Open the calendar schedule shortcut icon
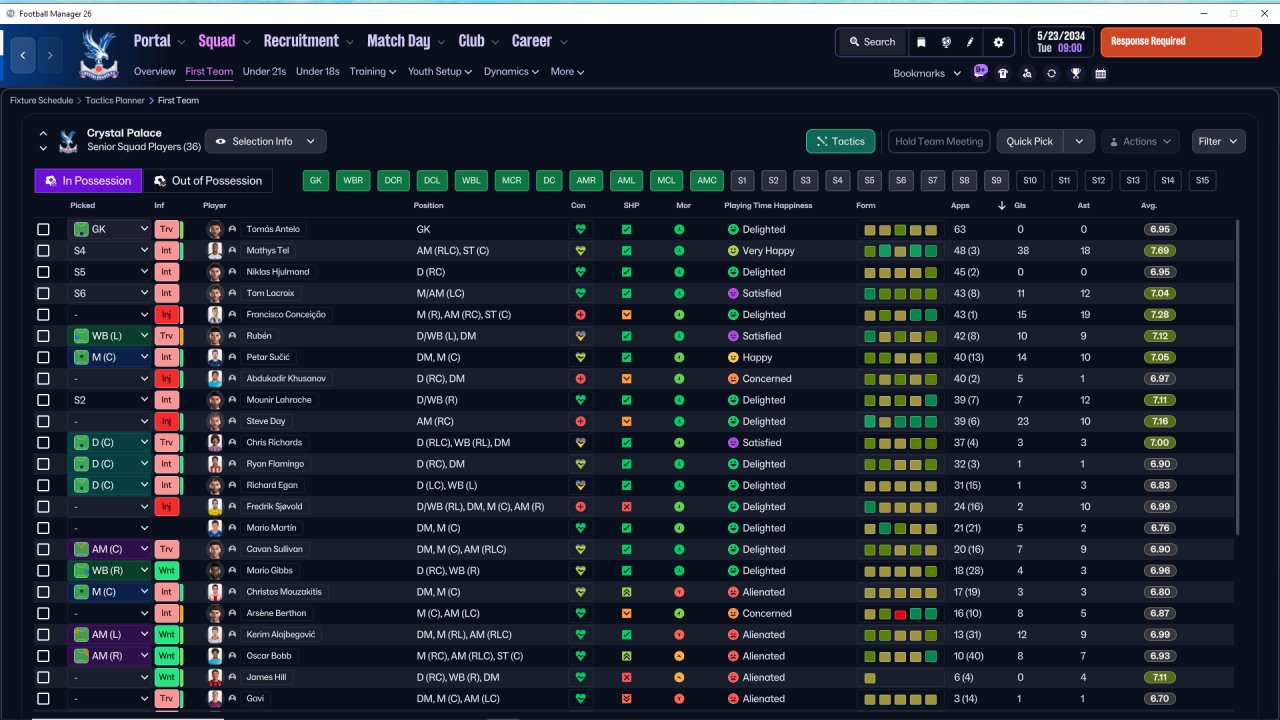Viewport: 1280px width, 720px height. 1100,73
